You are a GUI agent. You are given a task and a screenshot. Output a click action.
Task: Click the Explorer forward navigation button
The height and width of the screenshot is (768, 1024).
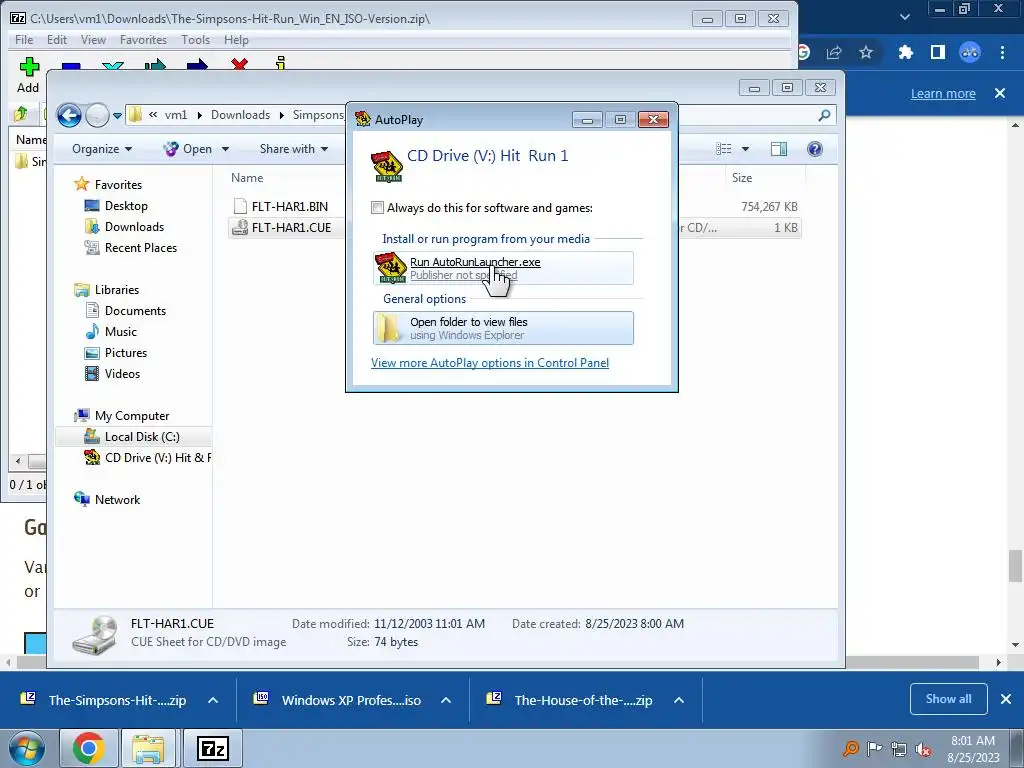(97, 116)
